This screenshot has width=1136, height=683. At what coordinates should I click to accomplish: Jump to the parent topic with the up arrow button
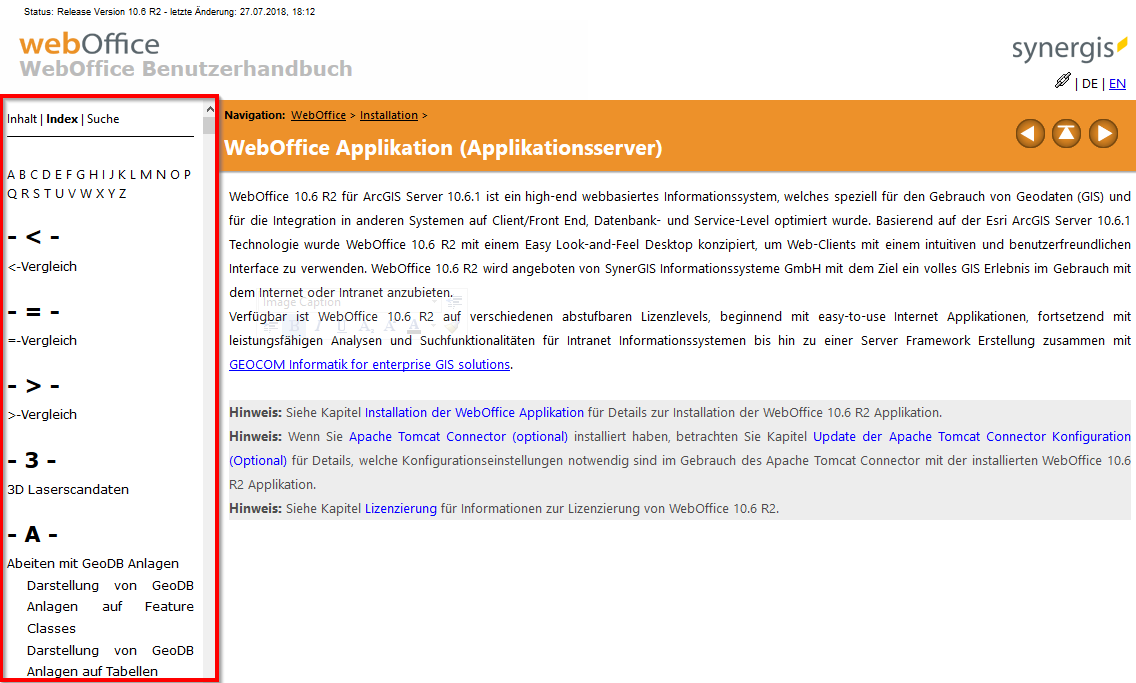click(1066, 134)
